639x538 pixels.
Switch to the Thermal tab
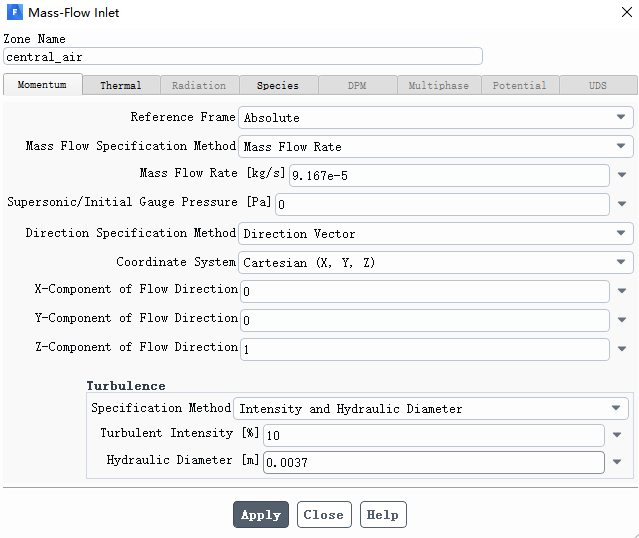point(120,86)
